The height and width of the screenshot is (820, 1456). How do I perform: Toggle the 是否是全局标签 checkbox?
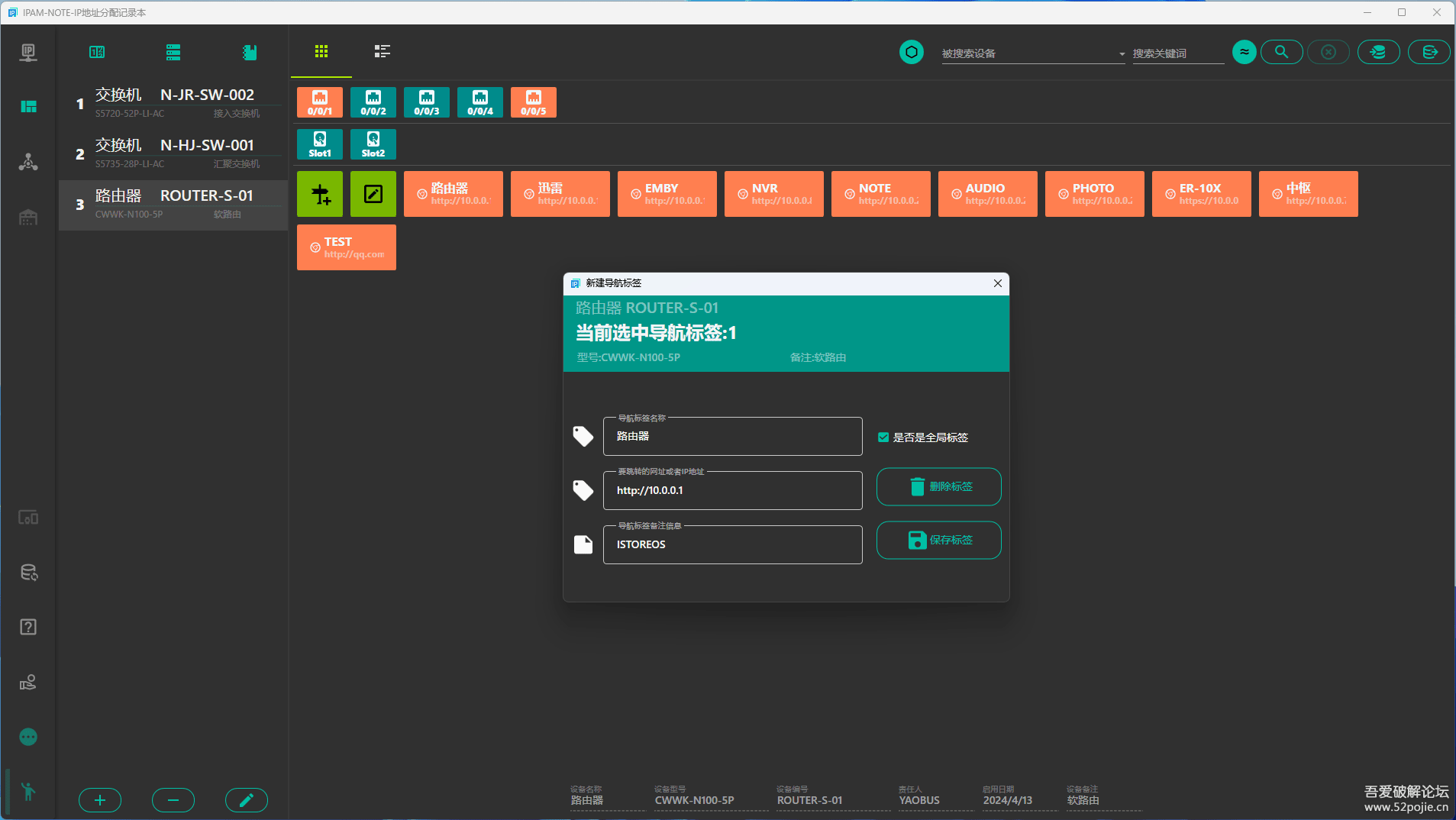tap(883, 437)
